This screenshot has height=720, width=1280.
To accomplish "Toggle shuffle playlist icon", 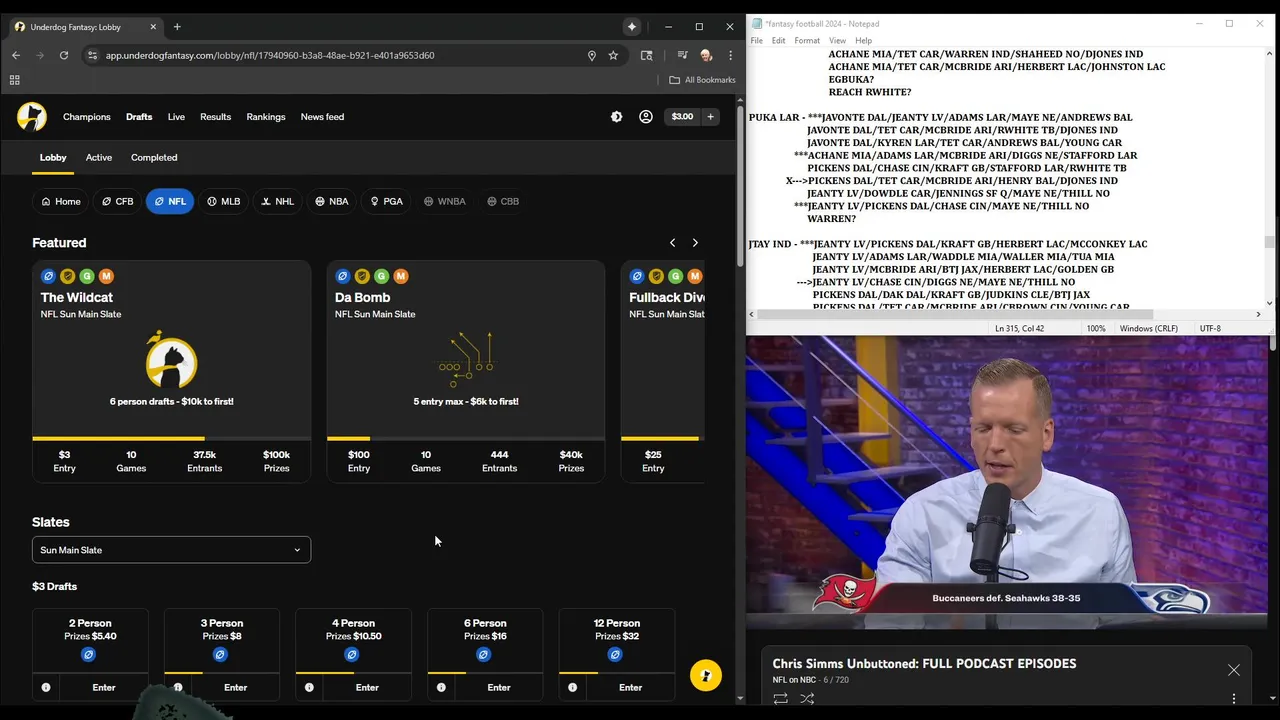I will [x=807, y=699].
